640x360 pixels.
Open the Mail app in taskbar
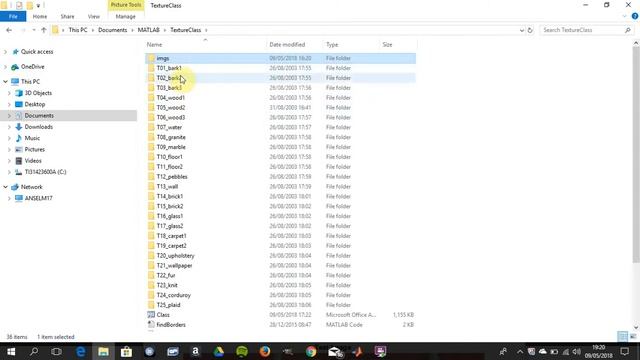coord(334,351)
